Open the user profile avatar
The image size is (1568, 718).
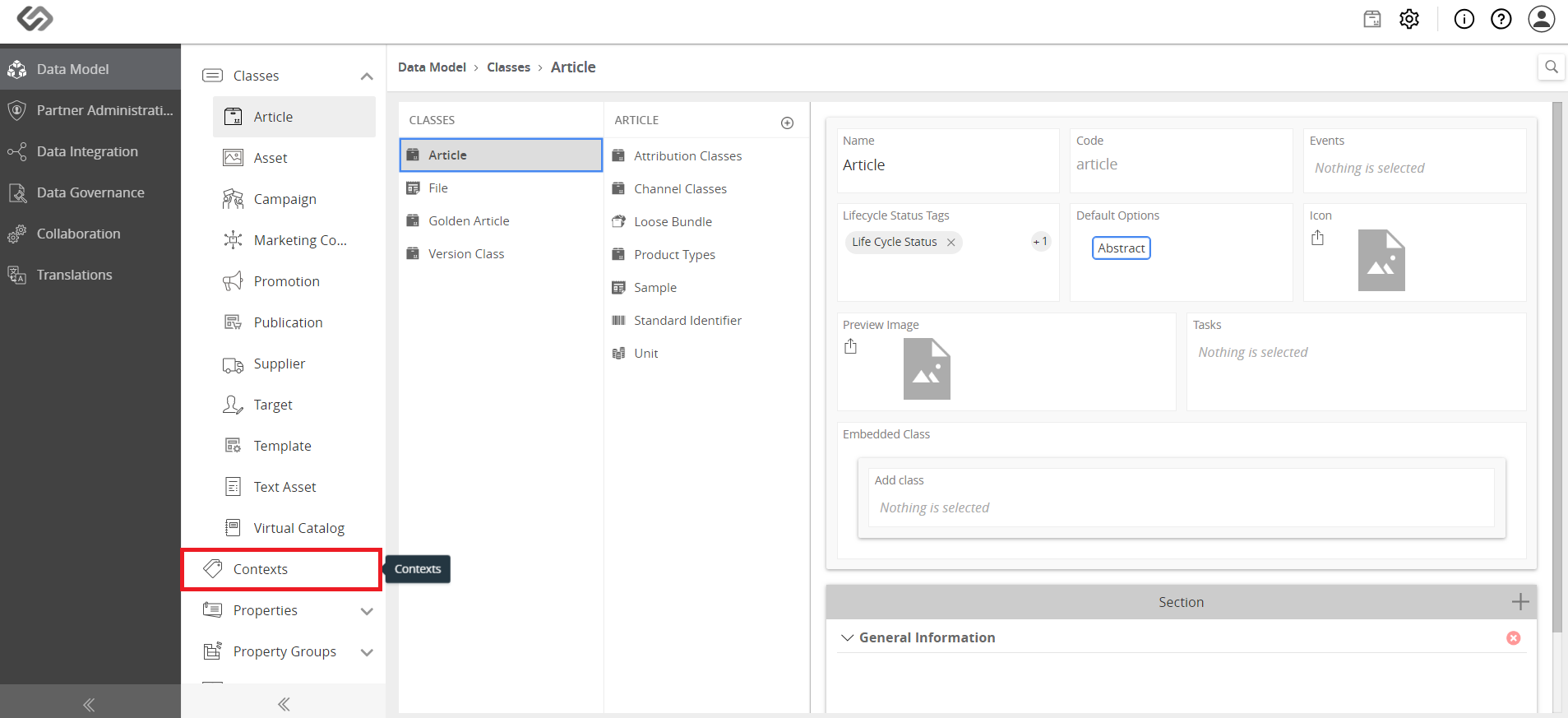1542,19
